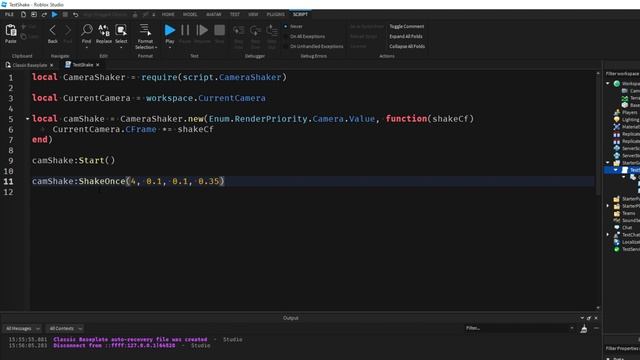Click the Select tool icon
The width and height of the screenshot is (640, 360).
pos(121,30)
